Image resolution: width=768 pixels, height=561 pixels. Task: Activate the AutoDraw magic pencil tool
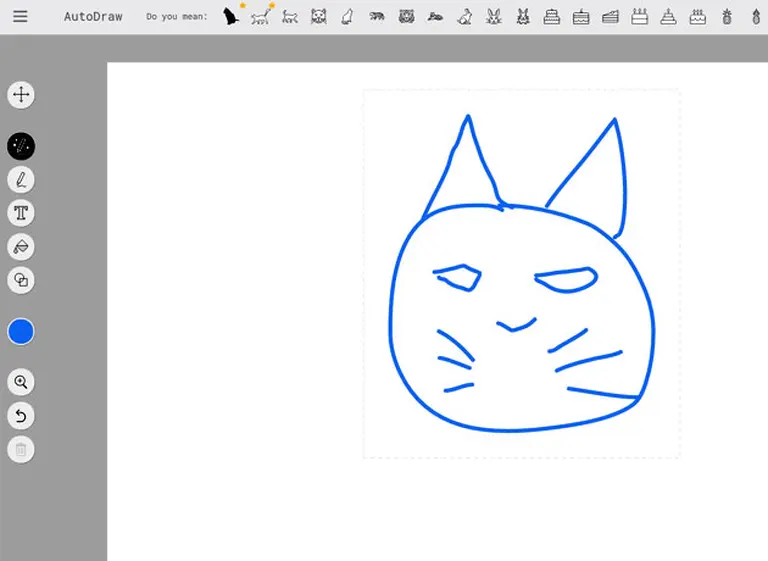click(x=21, y=146)
